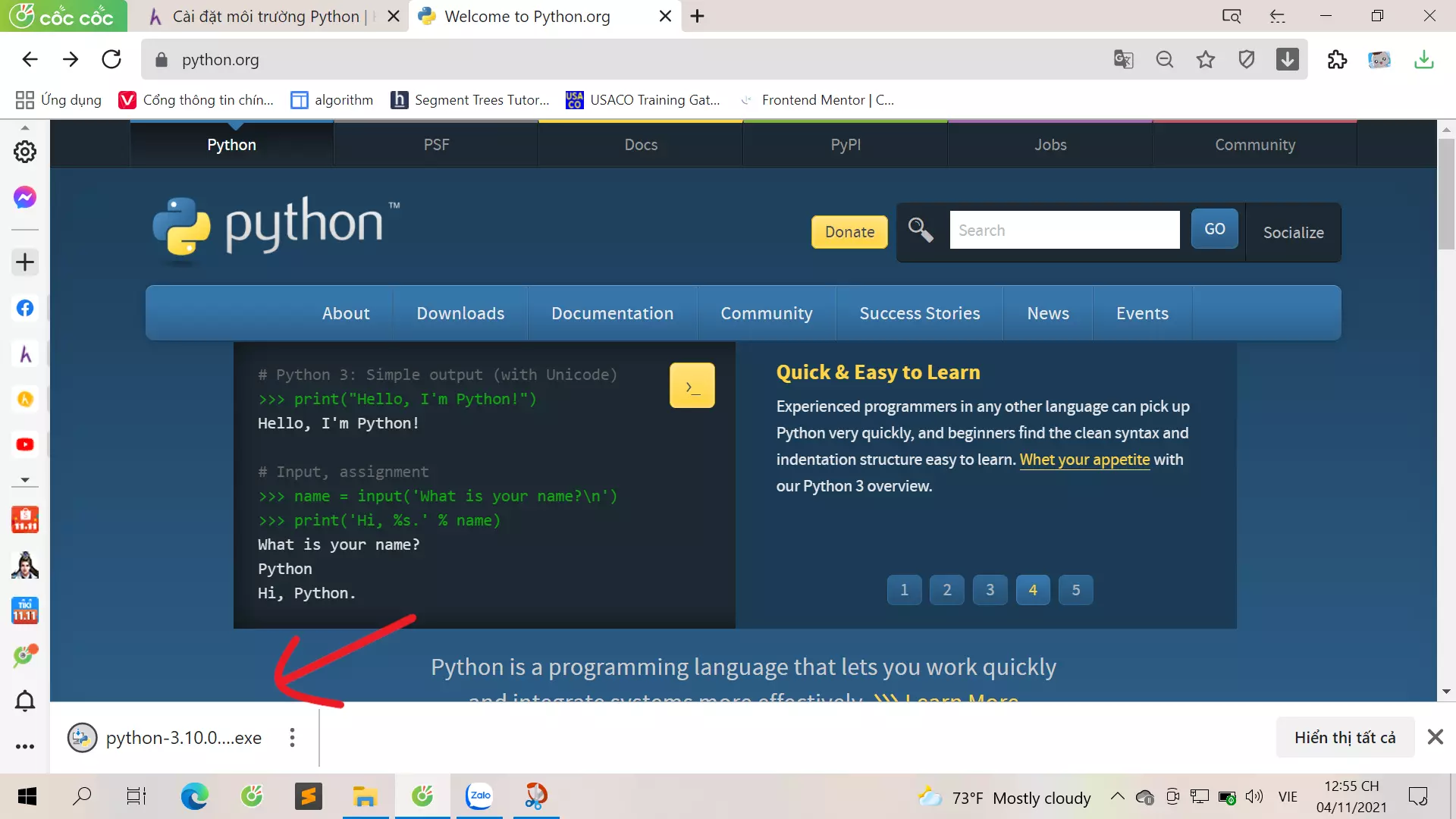Launch the interactive shell yellow button

pyautogui.click(x=692, y=385)
